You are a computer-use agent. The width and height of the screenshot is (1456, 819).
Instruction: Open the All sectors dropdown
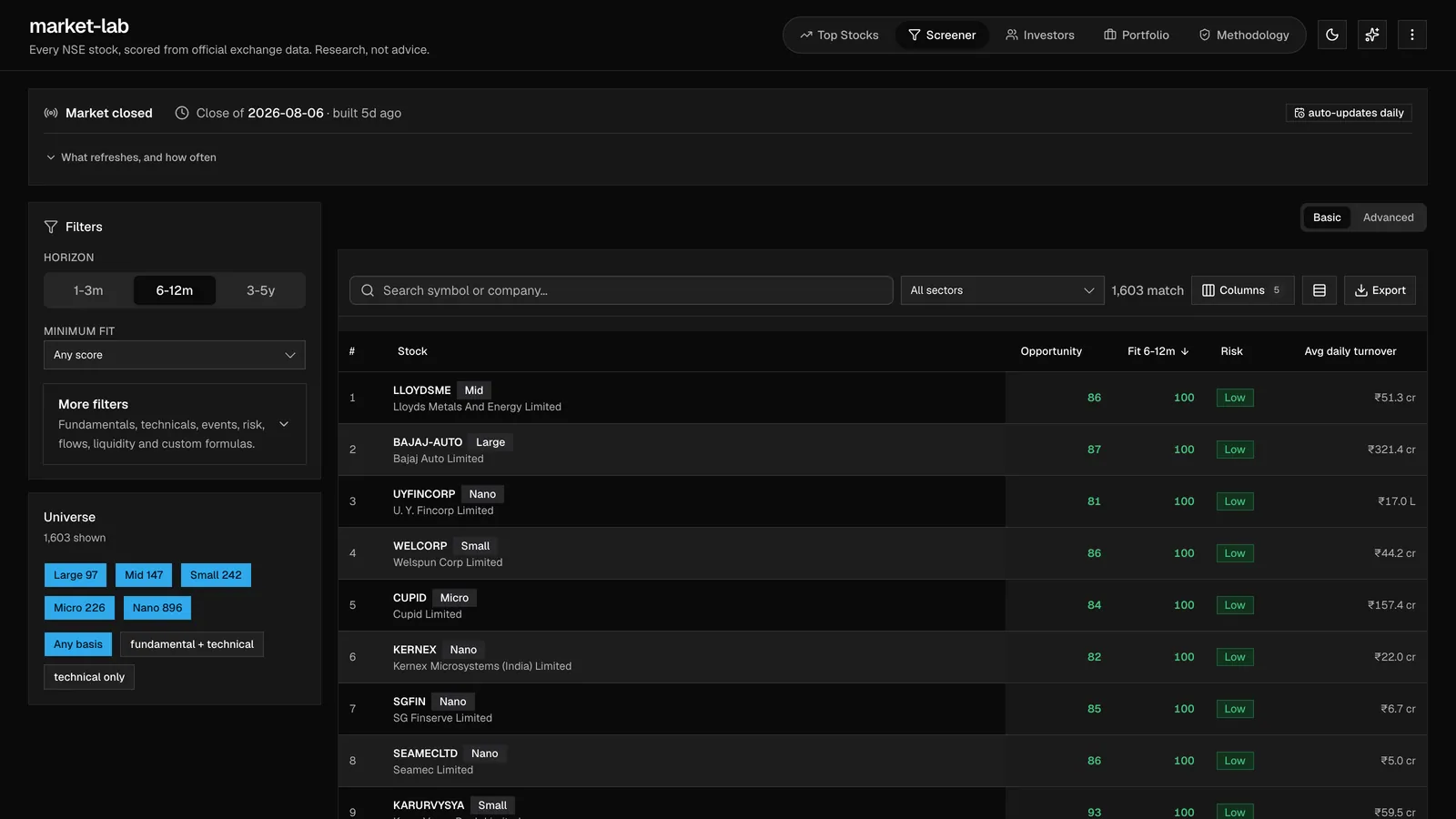(x=1002, y=290)
